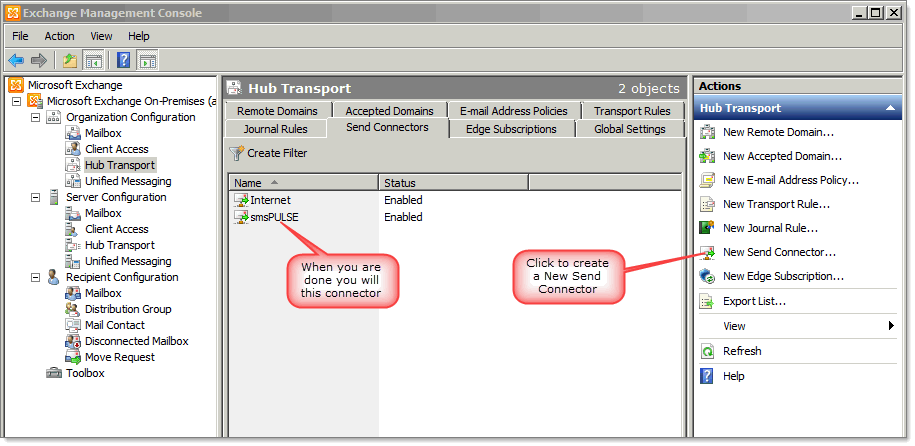Click the New E-mail Address Policy icon
915x446 pixels.
coord(707,180)
